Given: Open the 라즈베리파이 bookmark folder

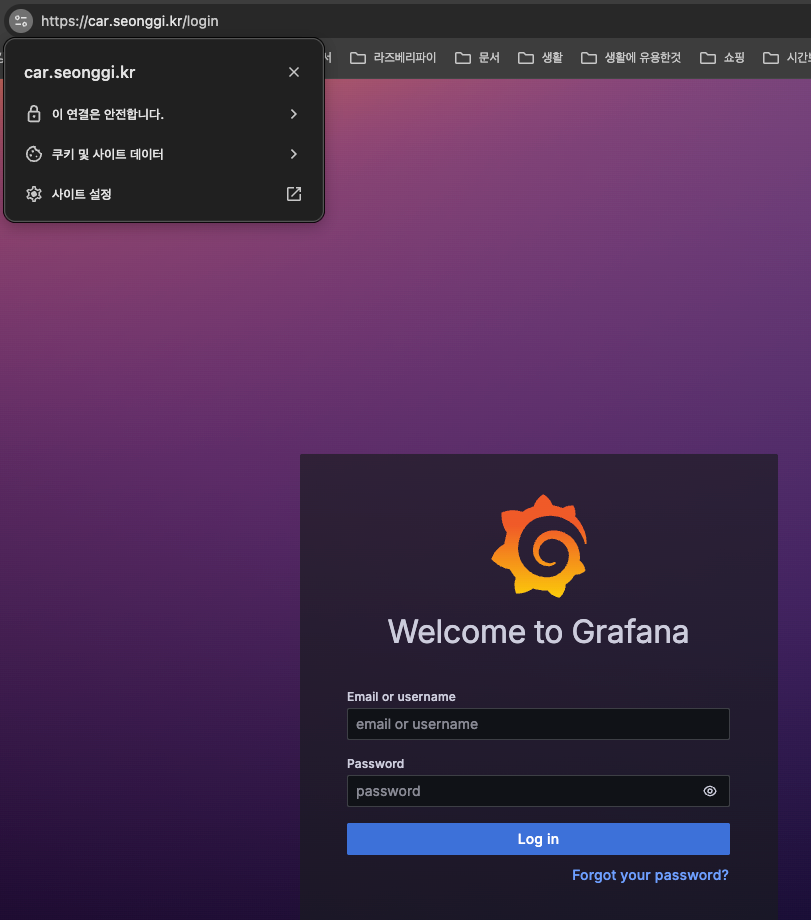Looking at the screenshot, I should click(x=393, y=58).
